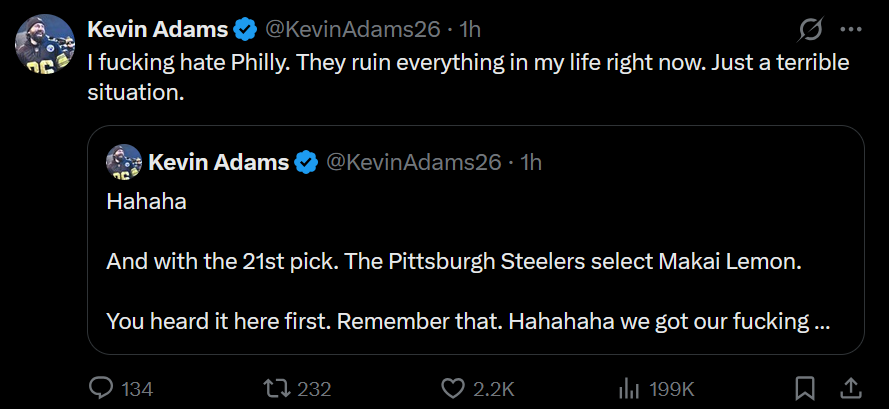Click @KevinAdams26 handle in quoted tweet
Viewport: 889px width, 409px height.
413,162
